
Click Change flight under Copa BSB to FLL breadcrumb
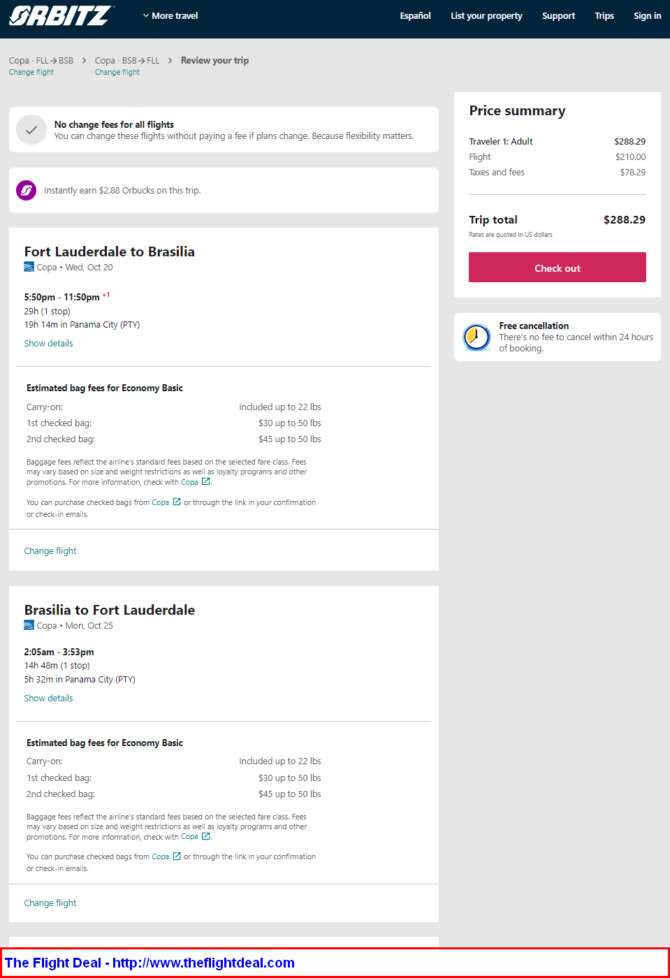click(x=117, y=72)
